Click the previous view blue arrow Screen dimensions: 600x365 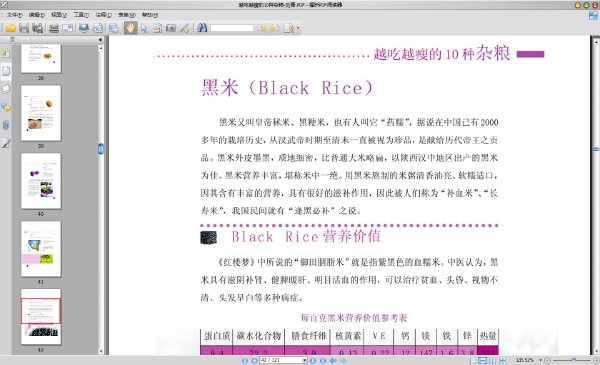[x=333, y=360]
